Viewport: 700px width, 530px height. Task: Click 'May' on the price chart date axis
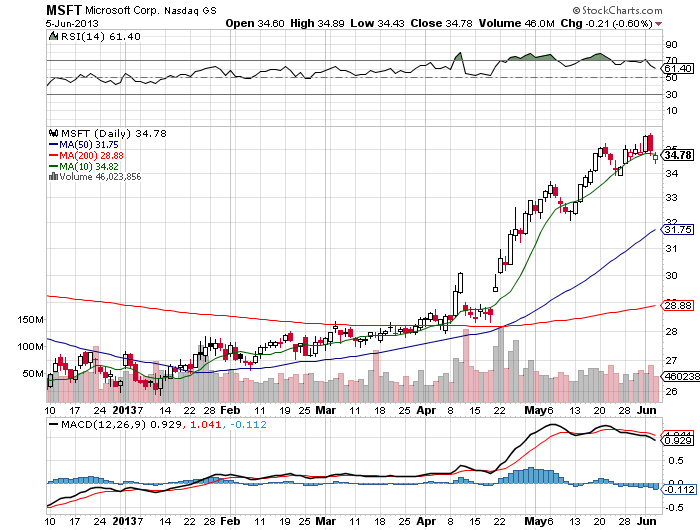point(535,410)
